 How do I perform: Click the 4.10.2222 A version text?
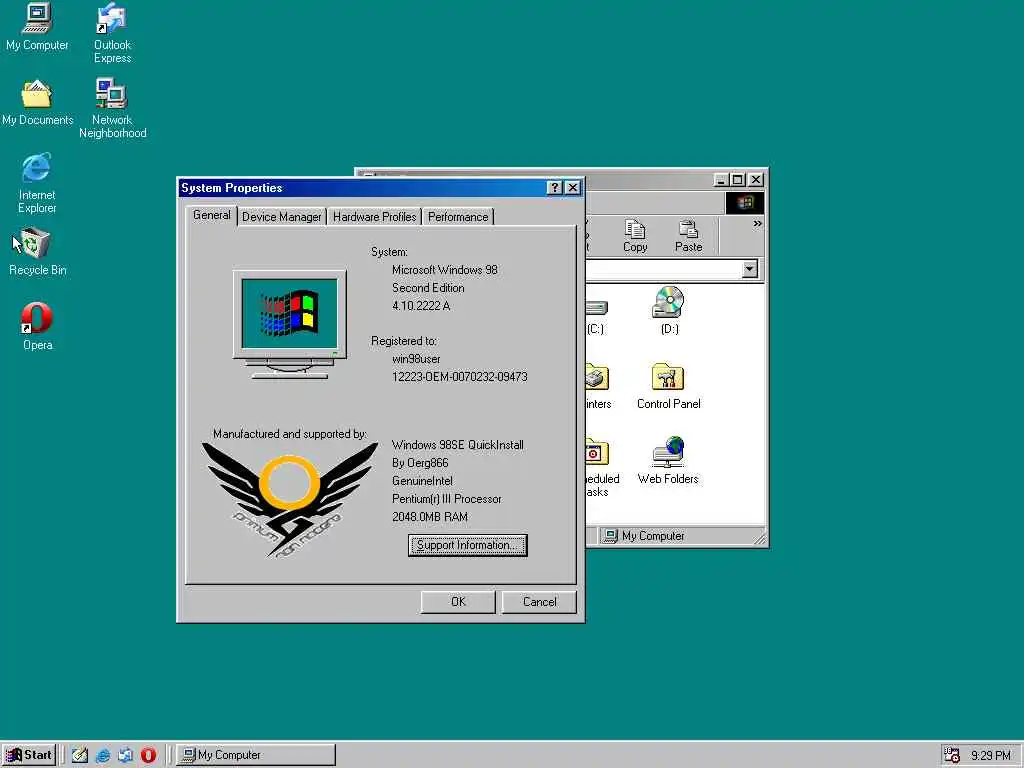point(421,306)
